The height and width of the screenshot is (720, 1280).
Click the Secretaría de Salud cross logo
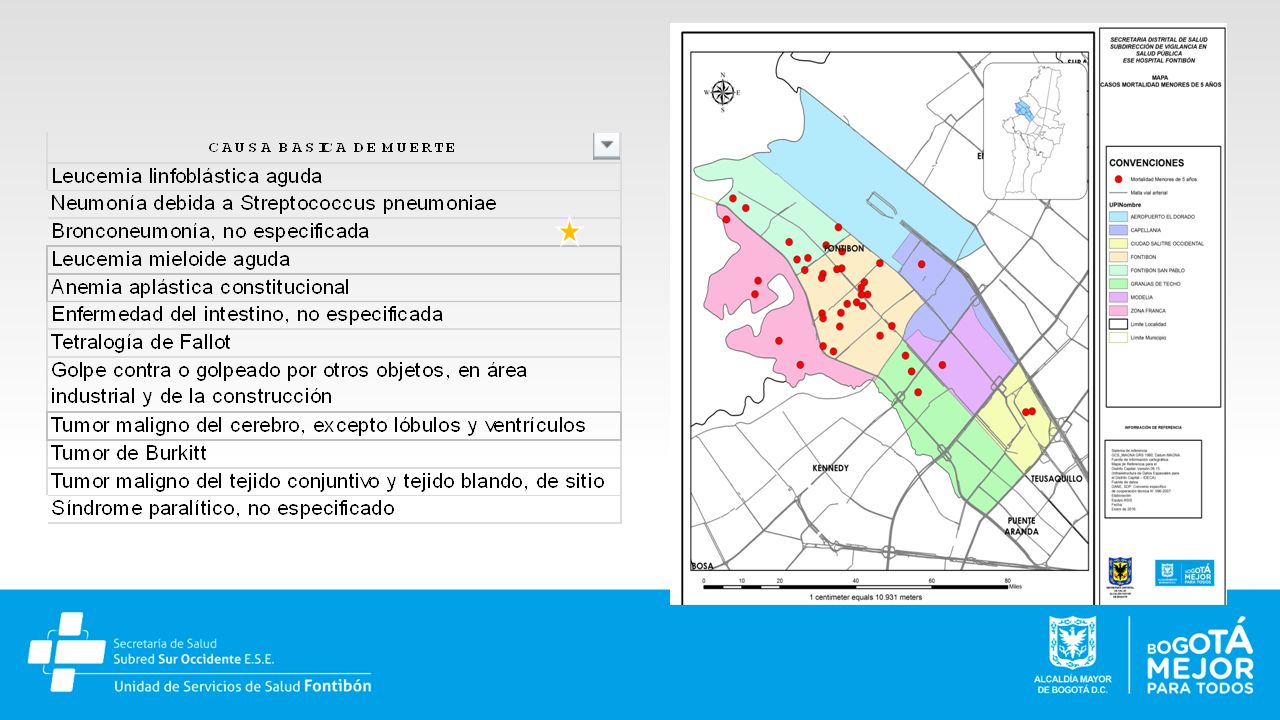coord(66,652)
